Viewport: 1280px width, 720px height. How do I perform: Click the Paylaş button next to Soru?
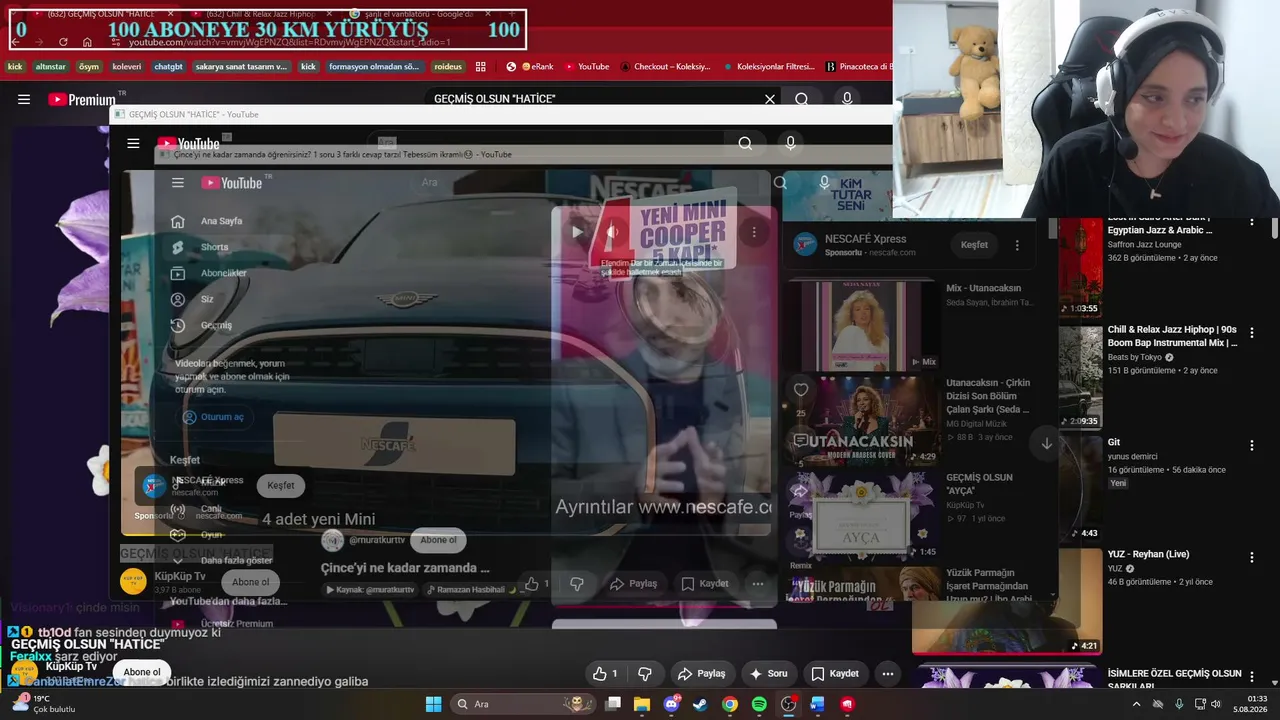700,674
